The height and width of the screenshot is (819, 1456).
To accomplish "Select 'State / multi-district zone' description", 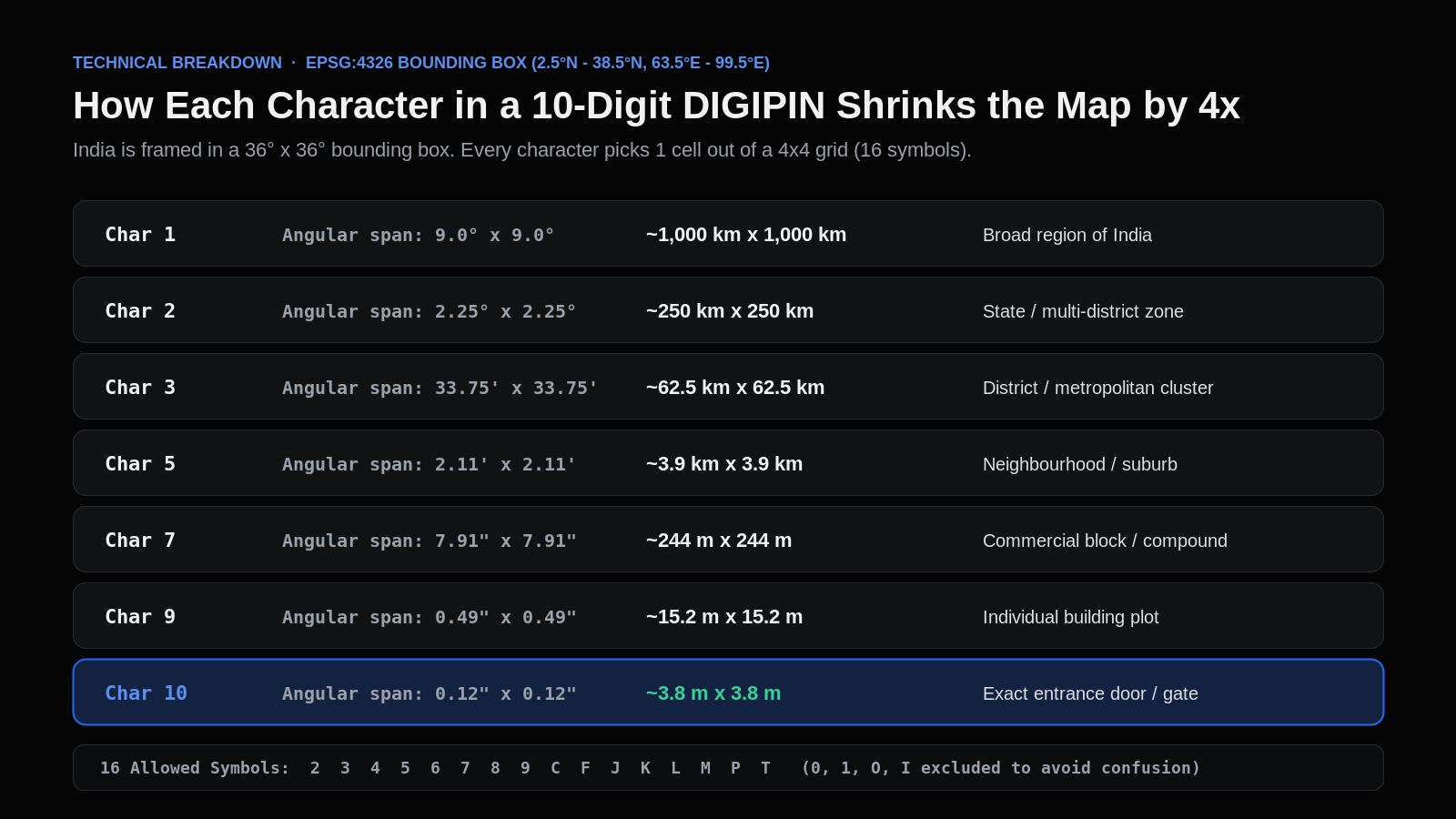I will (1083, 311).
